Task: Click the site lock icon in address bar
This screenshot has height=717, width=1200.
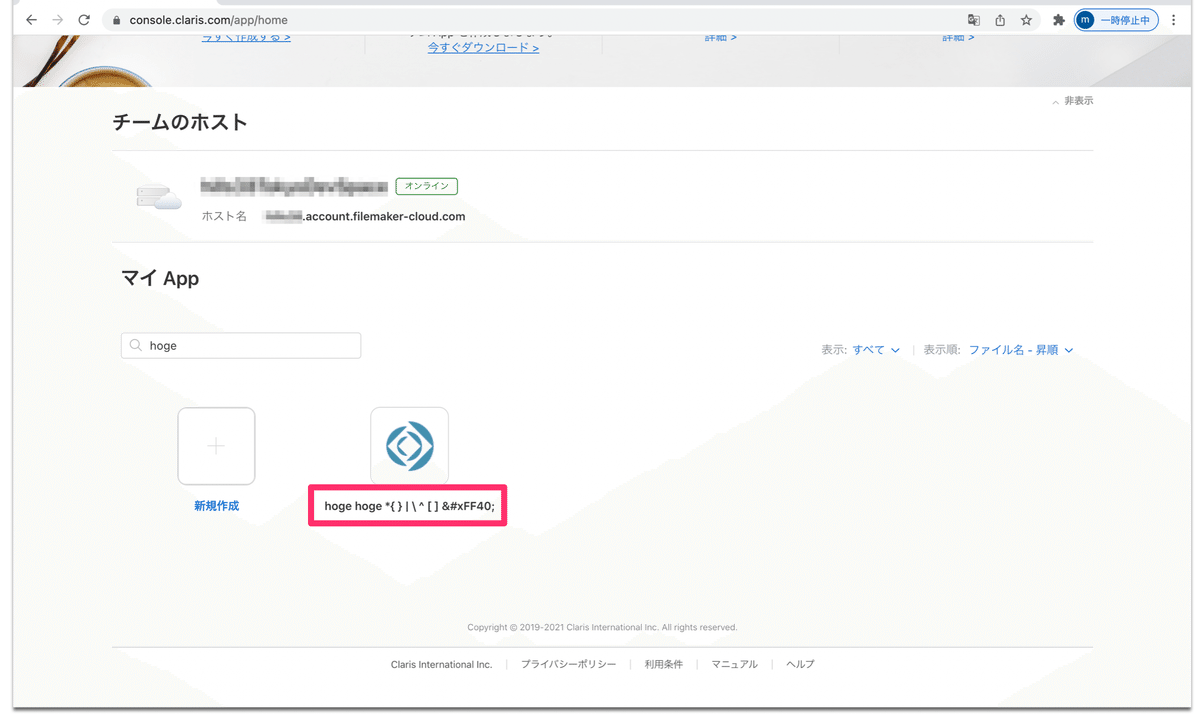Action: coord(117,19)
